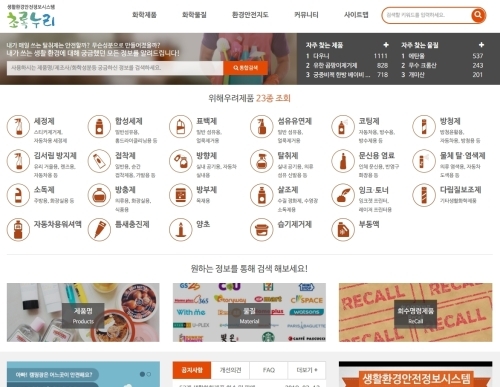The width and height of the screenshot is (500, 387).
Task: Click the 세정제 spray bottle icon
Action: click(18, 126)
